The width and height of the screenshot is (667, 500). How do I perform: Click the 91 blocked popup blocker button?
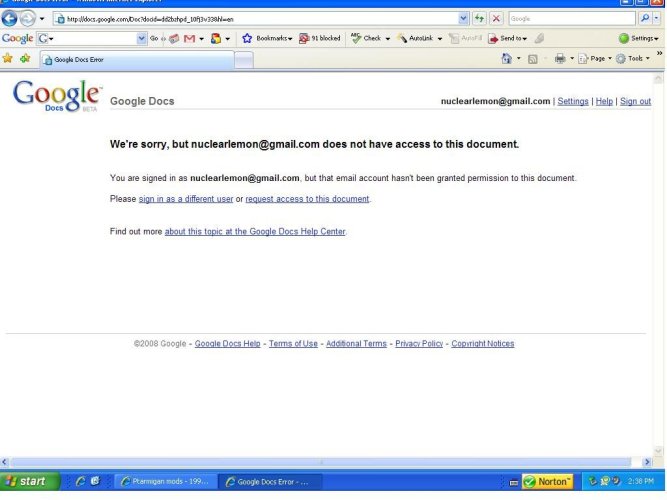(320, 38)
